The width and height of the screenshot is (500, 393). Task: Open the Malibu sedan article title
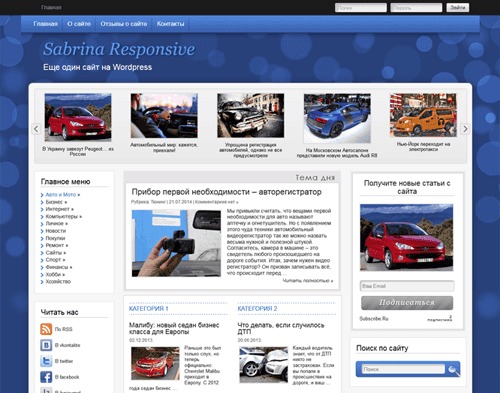[174, 328]
